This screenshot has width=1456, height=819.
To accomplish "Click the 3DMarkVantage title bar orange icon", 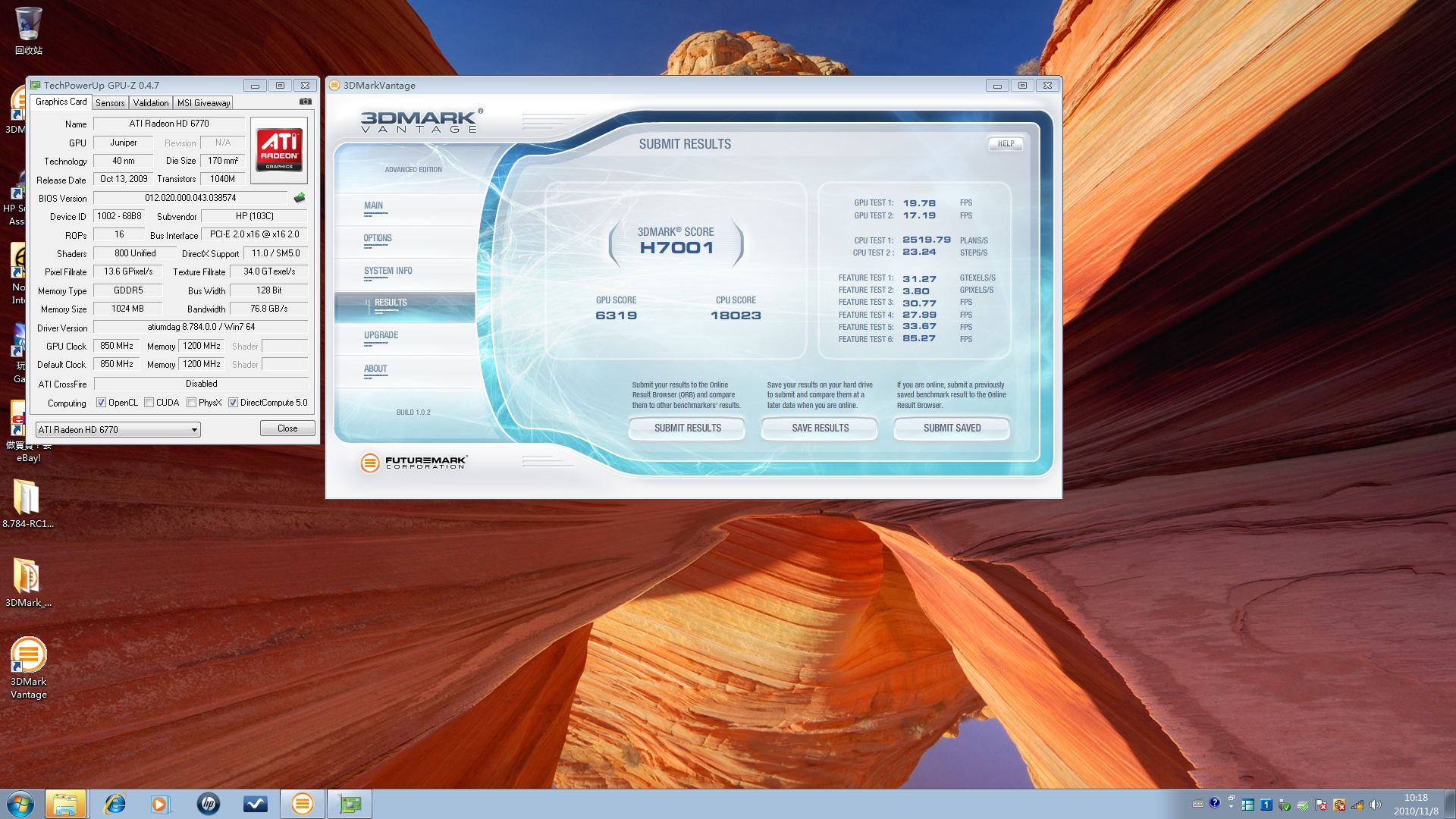I will click(334, 86).
